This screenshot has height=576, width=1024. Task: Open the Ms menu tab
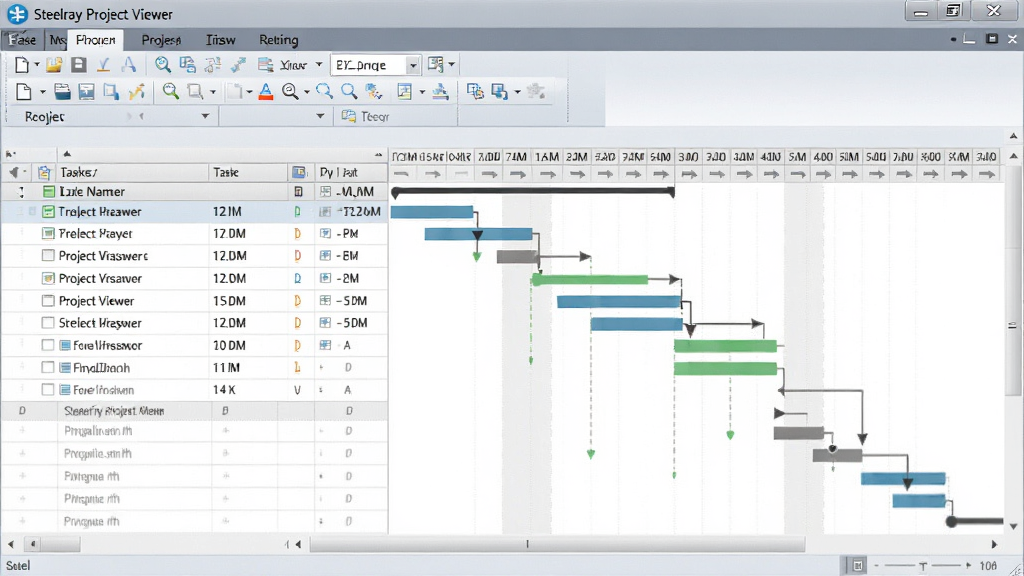[57, 40]
